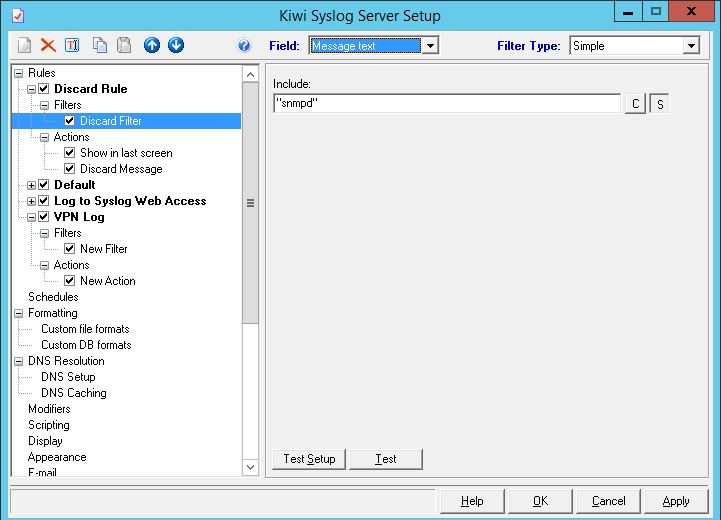This screenshot has width=721, height=520.
Task: Select the New Action tree item
Action: click(108, 281)
